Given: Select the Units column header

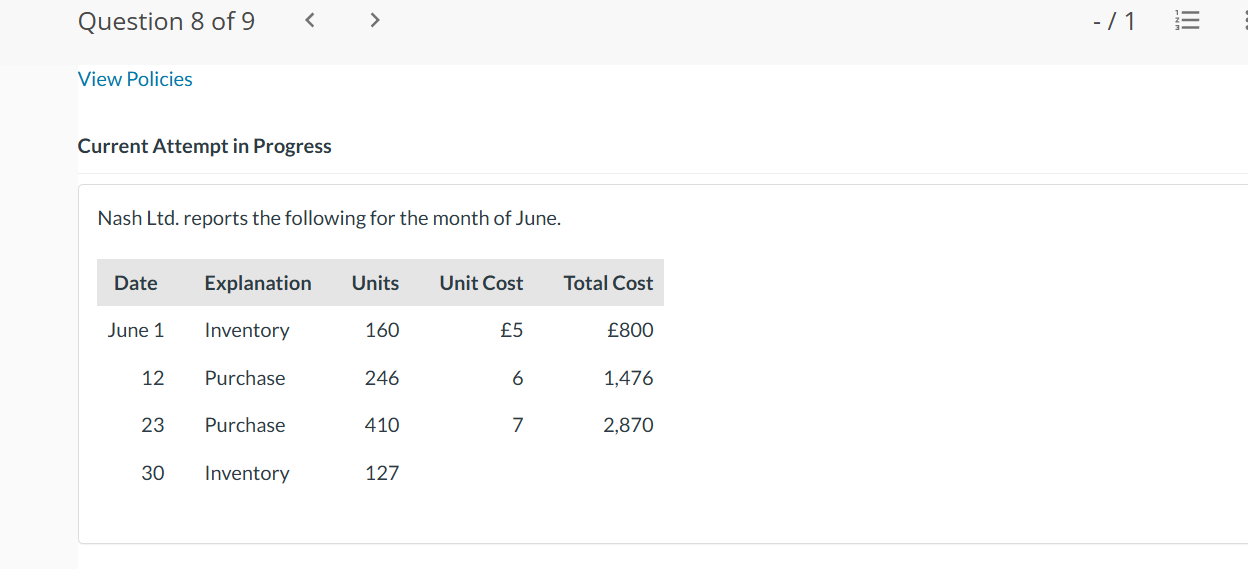Looking at the screenshot, I should pos(375,283).
